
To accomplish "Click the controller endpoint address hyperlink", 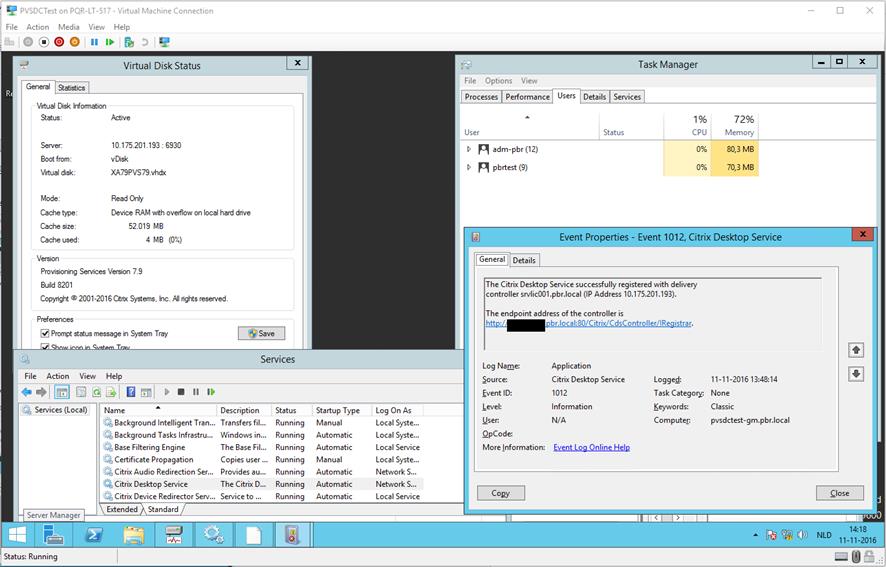I will 588,323.
